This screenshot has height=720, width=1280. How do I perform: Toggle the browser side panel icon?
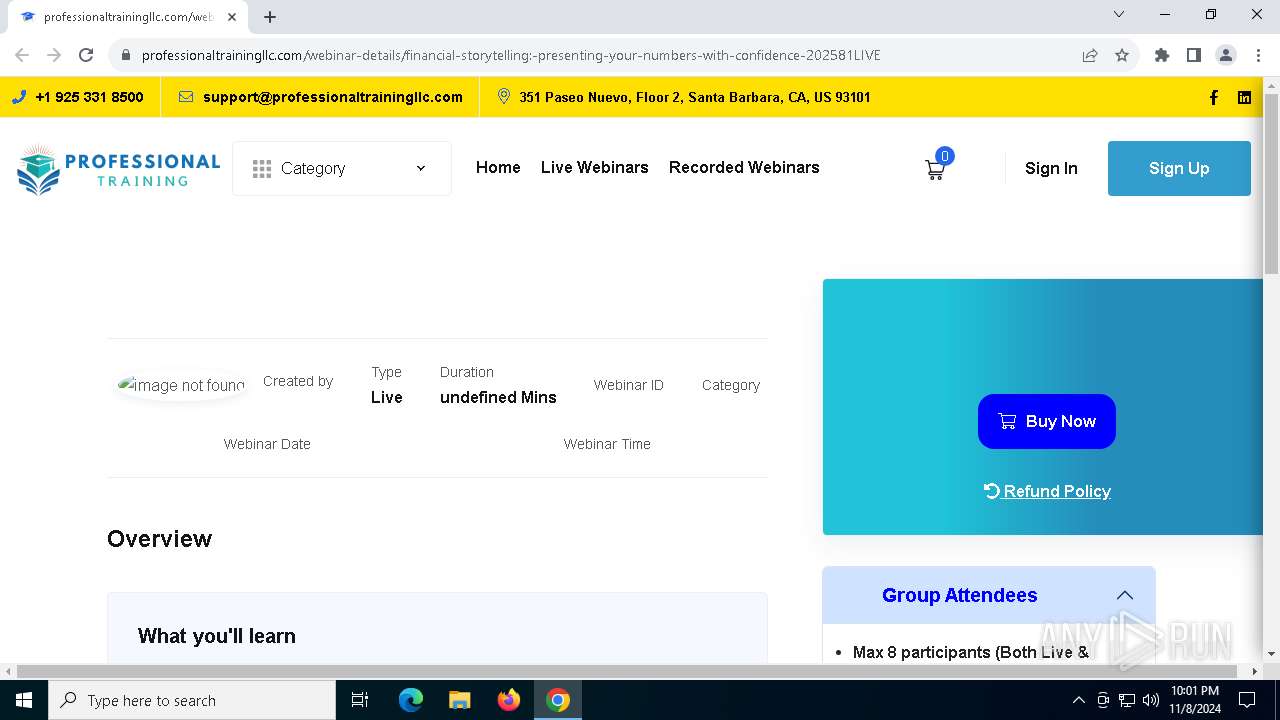click(x=1194, y=55)
